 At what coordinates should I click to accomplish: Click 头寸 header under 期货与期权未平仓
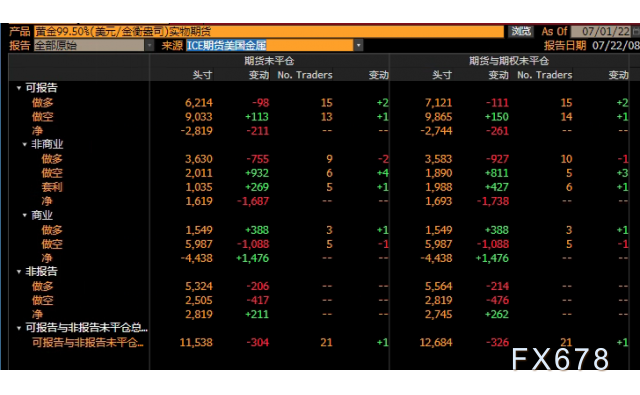[x=442, y=75]
